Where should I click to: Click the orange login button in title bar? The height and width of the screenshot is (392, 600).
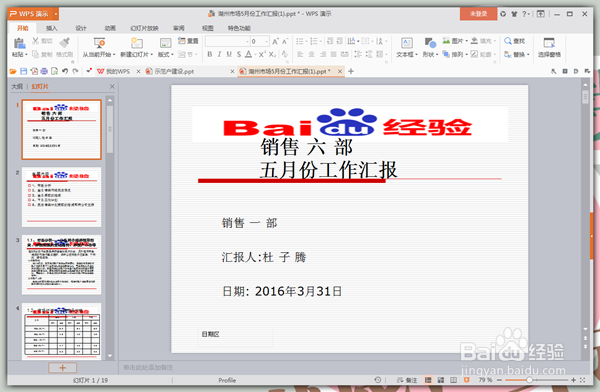click(x=478, y=14)
